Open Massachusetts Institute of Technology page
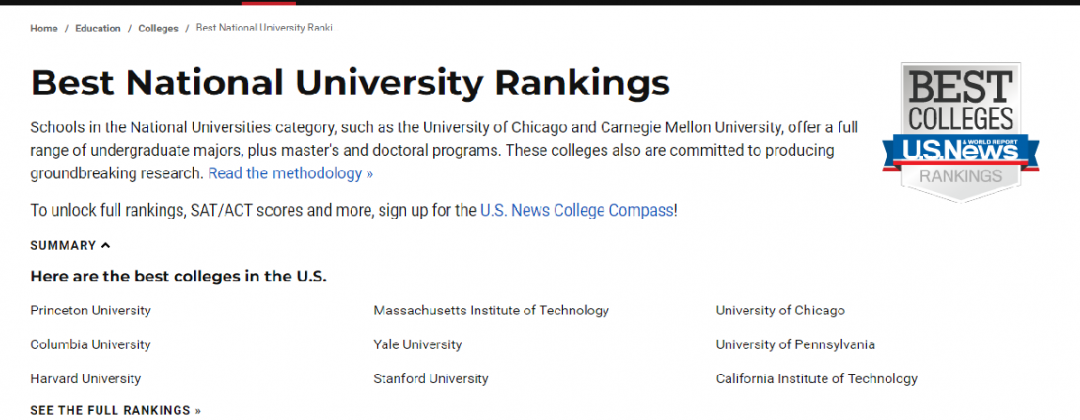The image size is (1080, 420). [491, 311]
